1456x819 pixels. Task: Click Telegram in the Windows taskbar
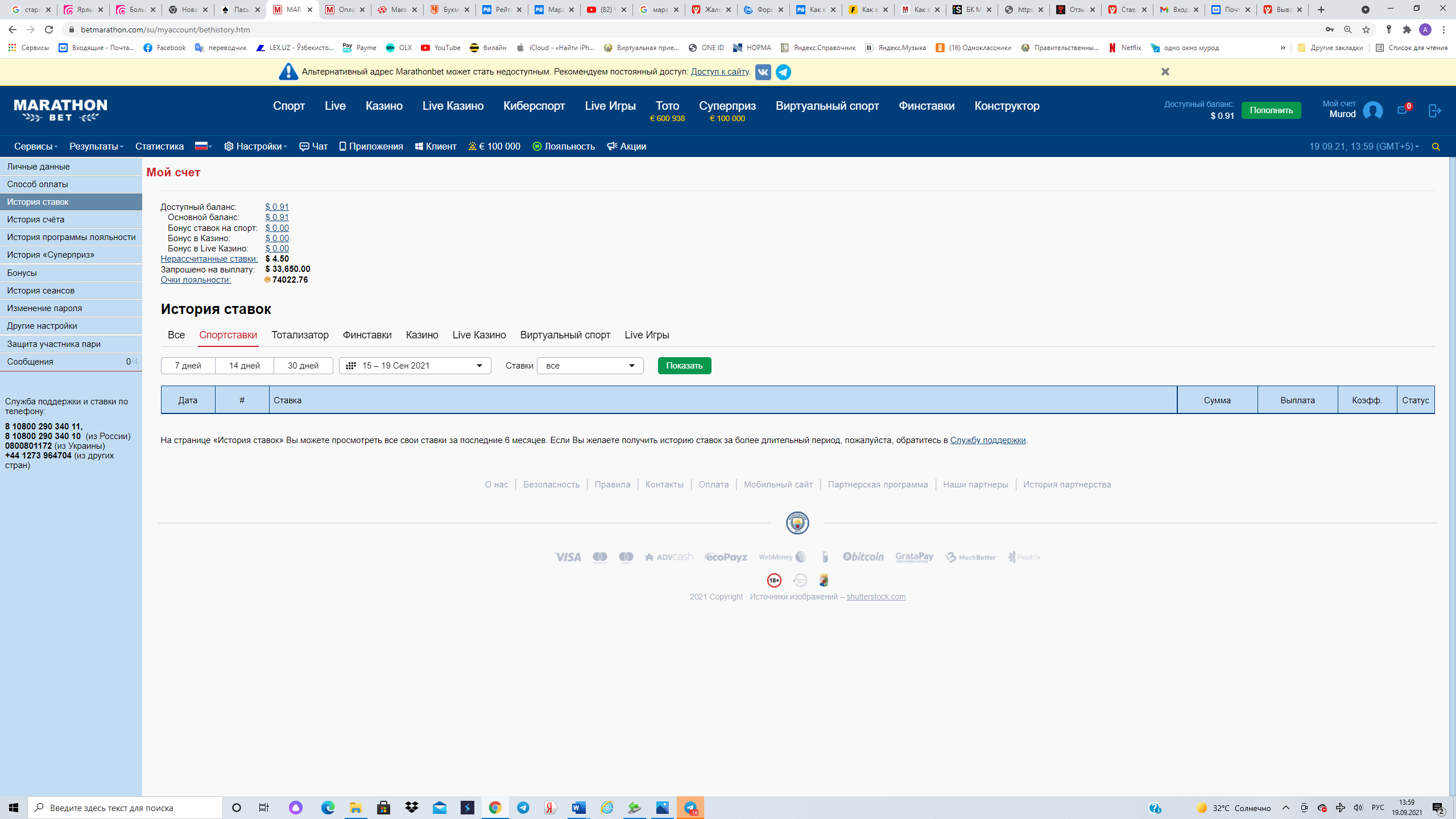[523, 808]
